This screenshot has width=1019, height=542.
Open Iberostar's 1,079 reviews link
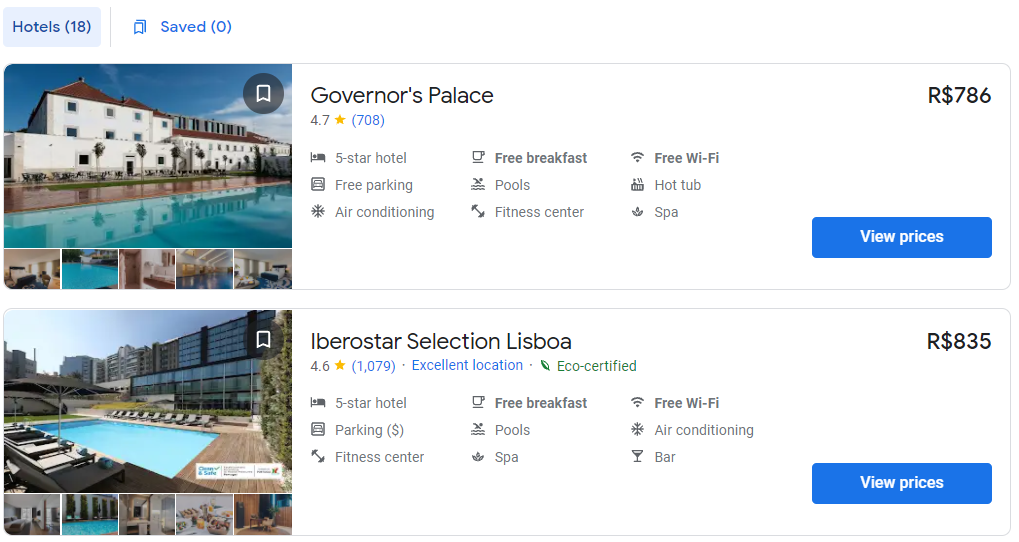point(373,366)
